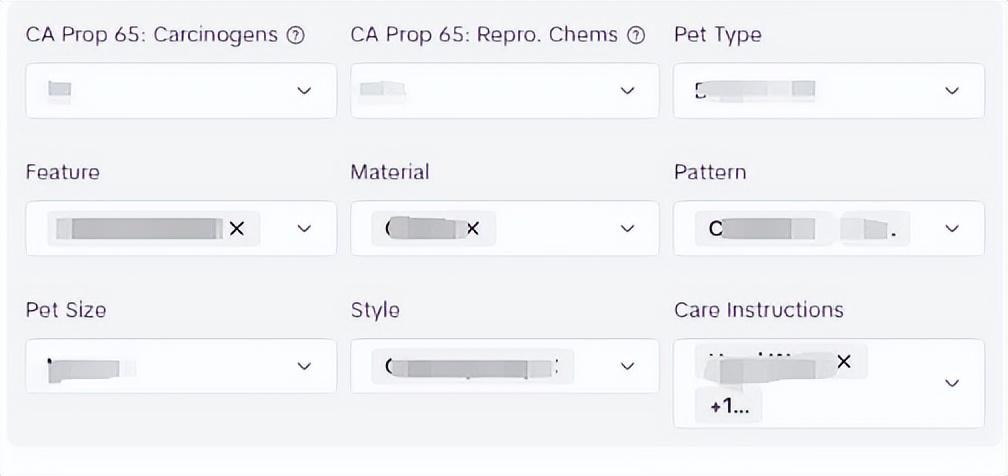Expand the Style dropdown chevron
The height and width of the screenshot is (476, 1008).
pyautogui.click(x=627, y=366)
